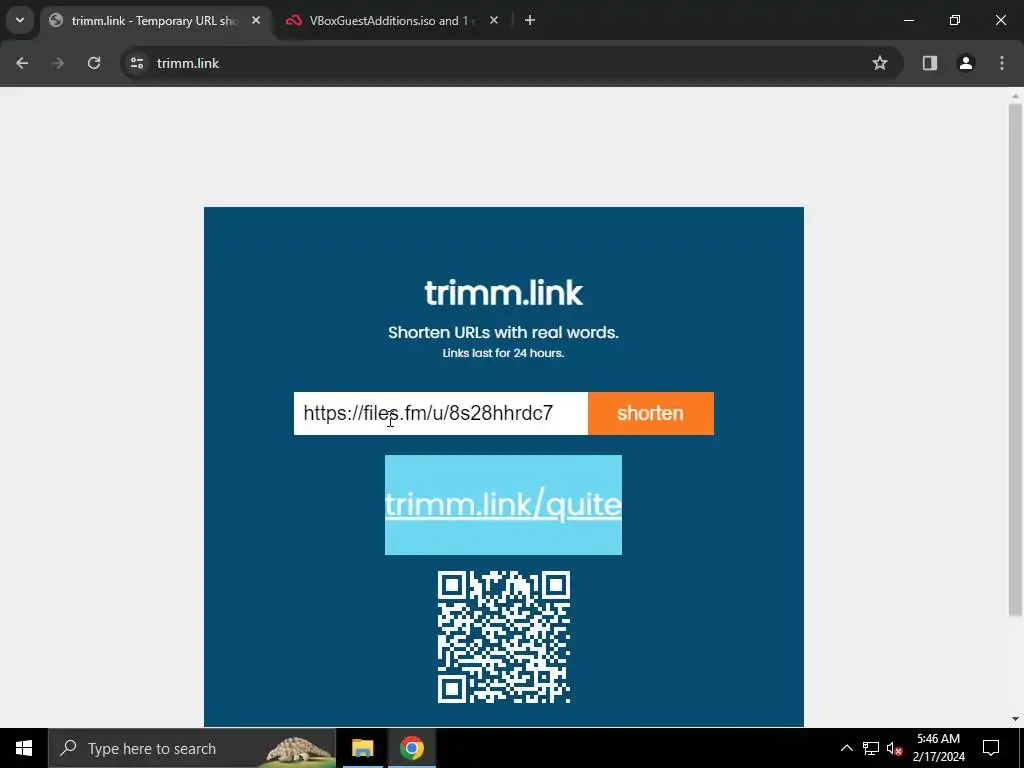Click the taskbar search box

click(x=192, y=748)
